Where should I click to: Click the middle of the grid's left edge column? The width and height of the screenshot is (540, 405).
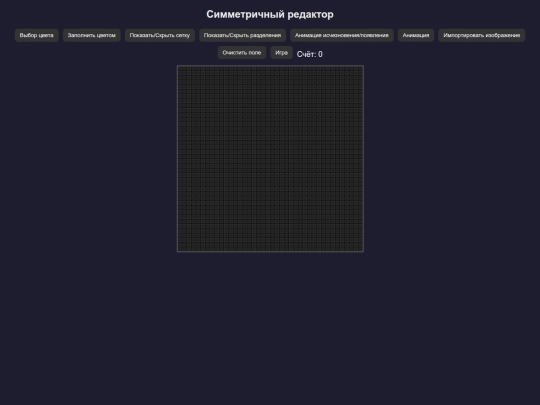179,160
